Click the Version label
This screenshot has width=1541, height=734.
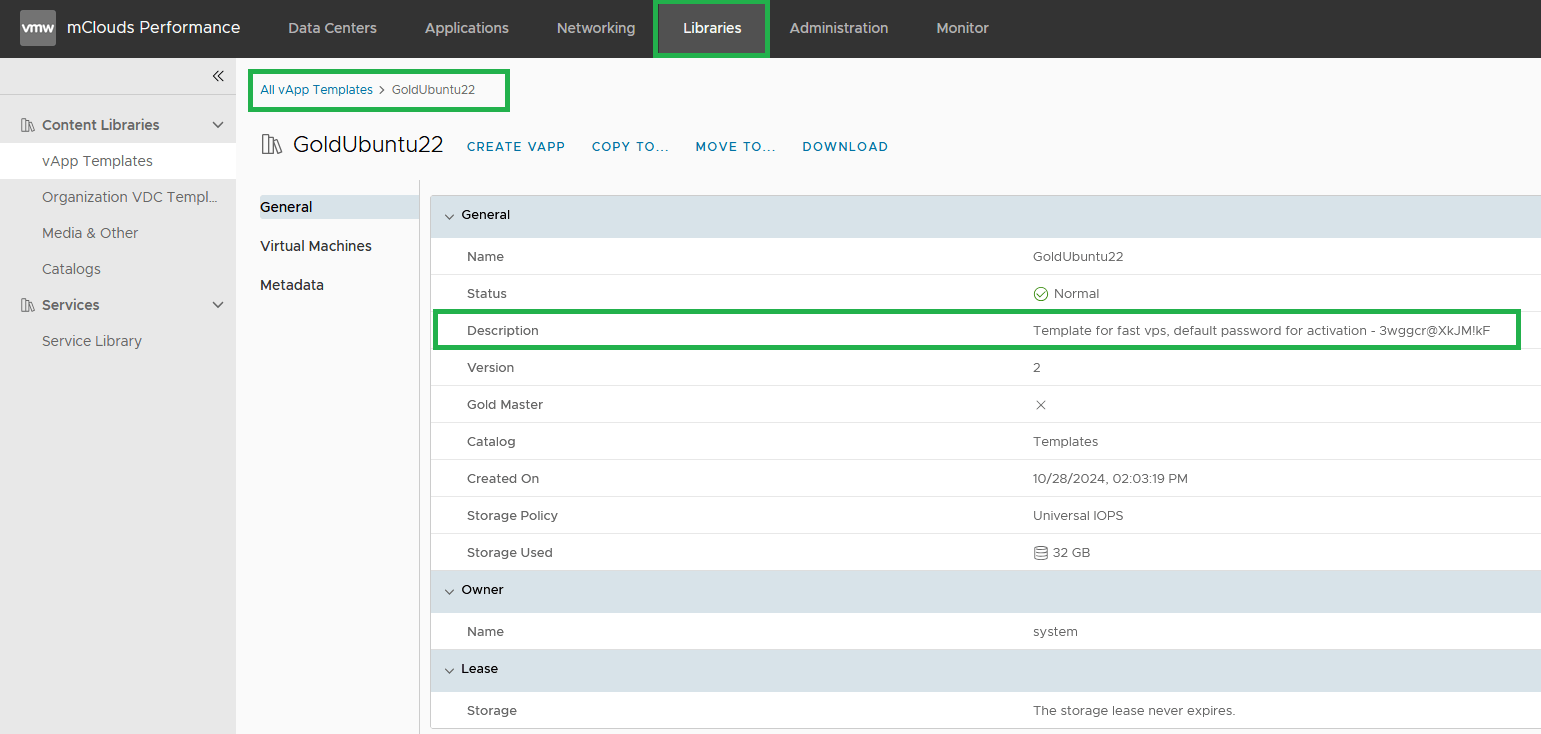pos(490,368)
